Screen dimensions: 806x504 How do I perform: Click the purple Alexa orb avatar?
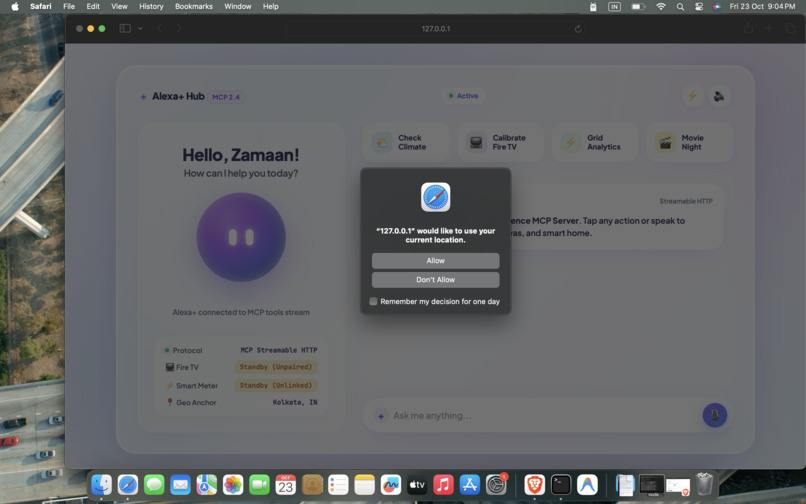click(x=241, y=237)
